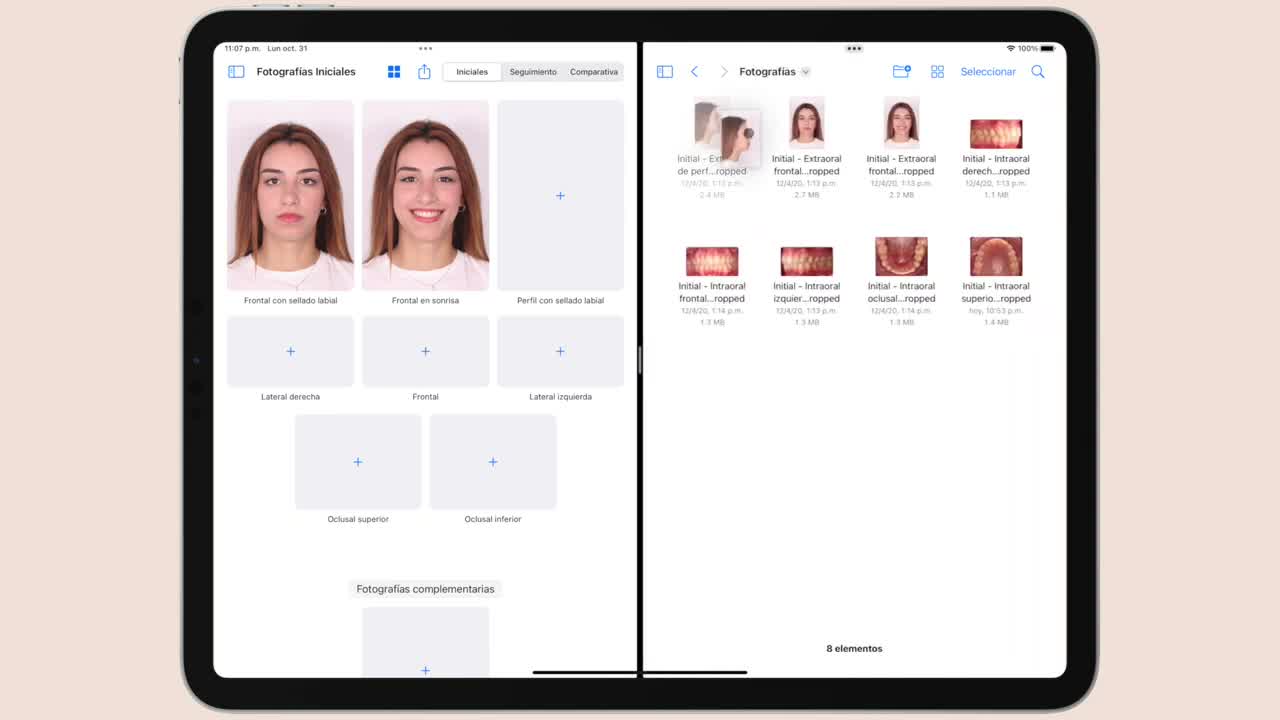Go forward in Files app
The image size is (1280, 720).
(x=724, y=72)
